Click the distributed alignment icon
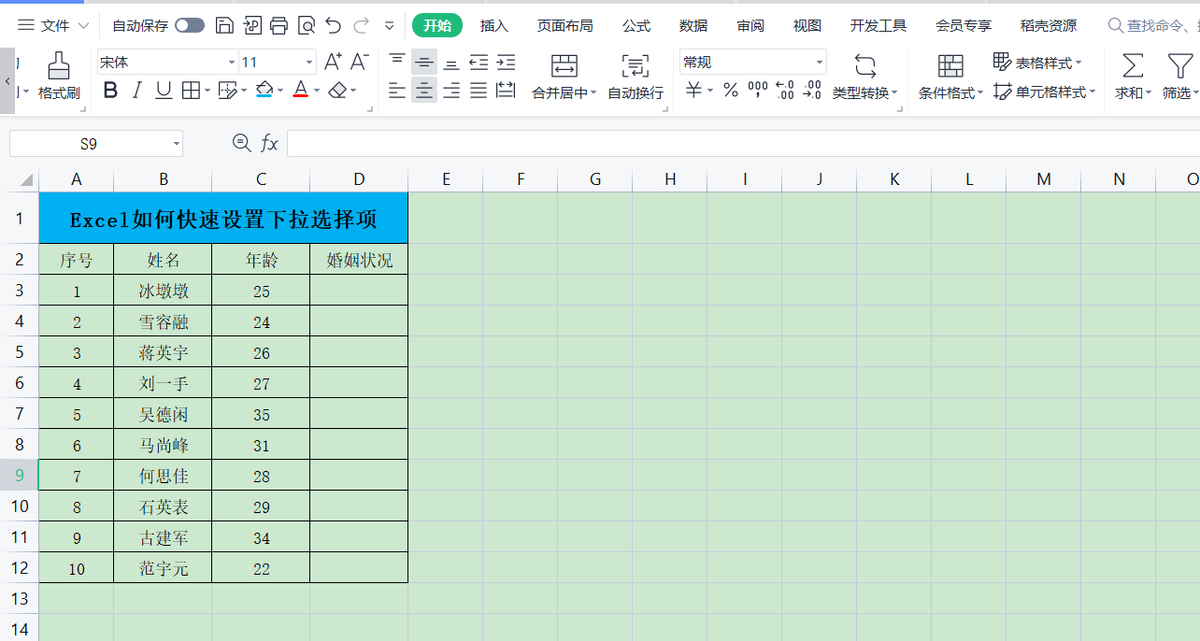1200x641 pixels. (506, 91)
